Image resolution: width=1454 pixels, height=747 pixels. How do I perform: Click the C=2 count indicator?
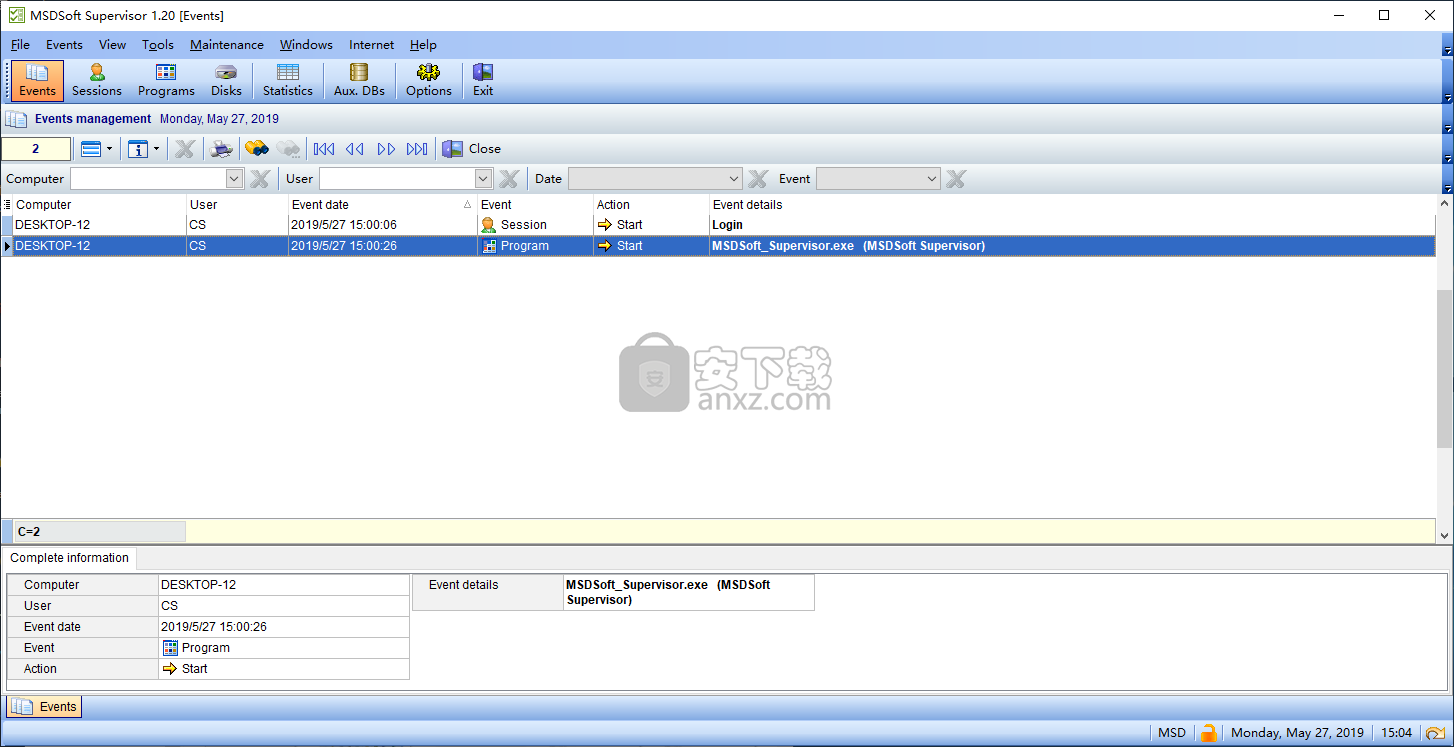pyautogui.click(x=99, y=532)
